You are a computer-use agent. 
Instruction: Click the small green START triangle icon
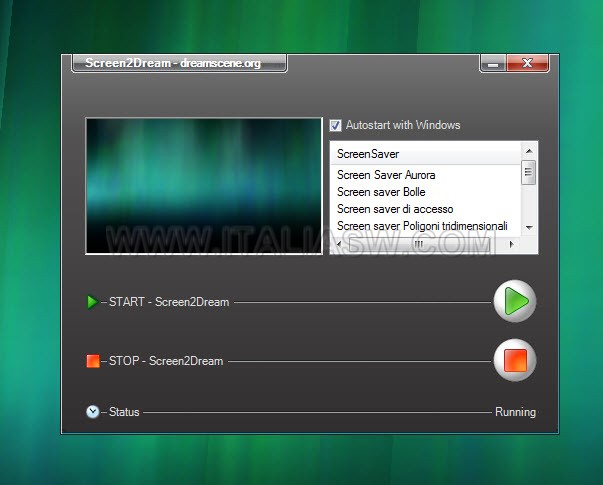(x=92, y=302)
